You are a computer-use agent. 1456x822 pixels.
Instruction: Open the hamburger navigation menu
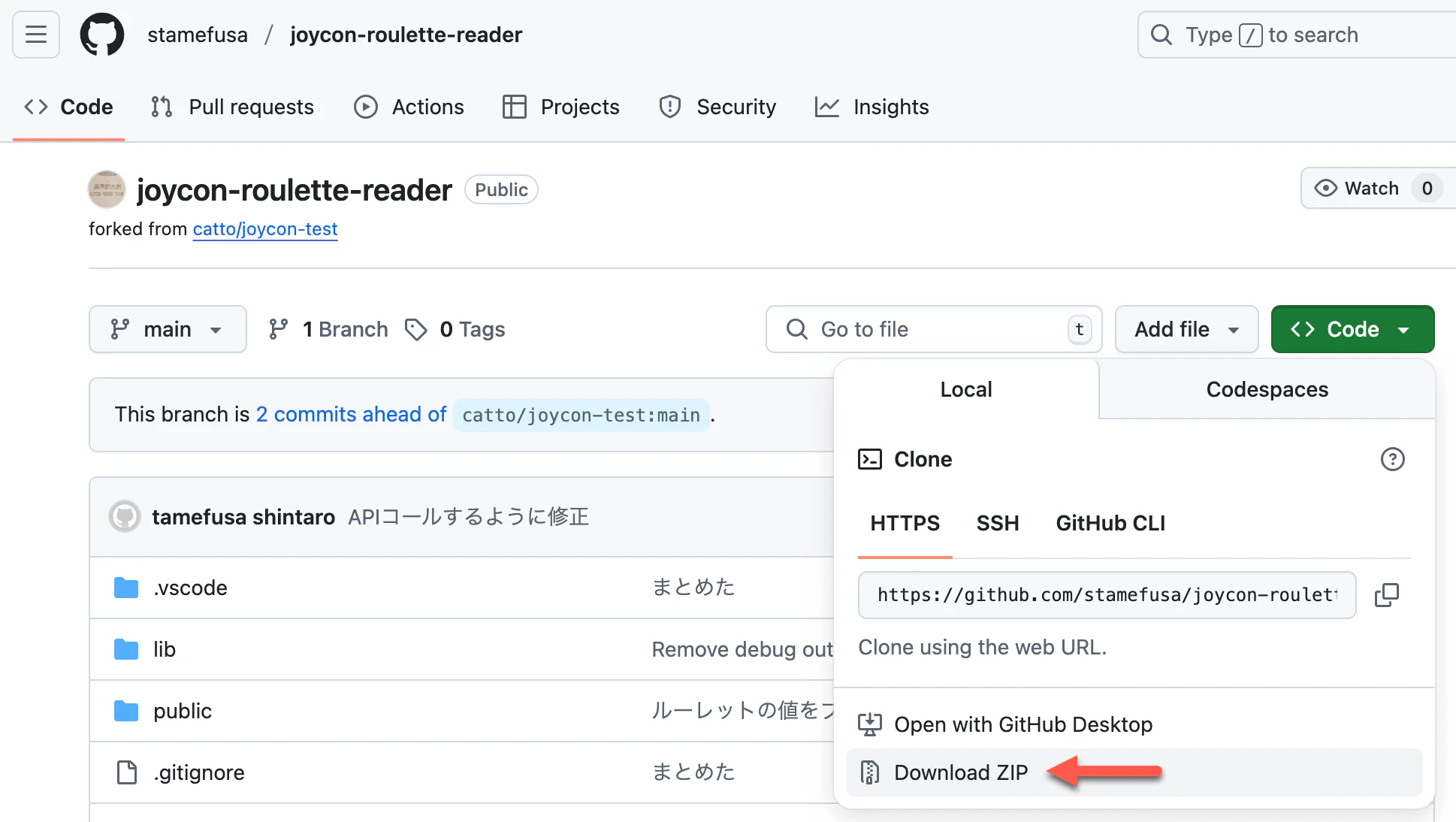click(x=35, y=35)
